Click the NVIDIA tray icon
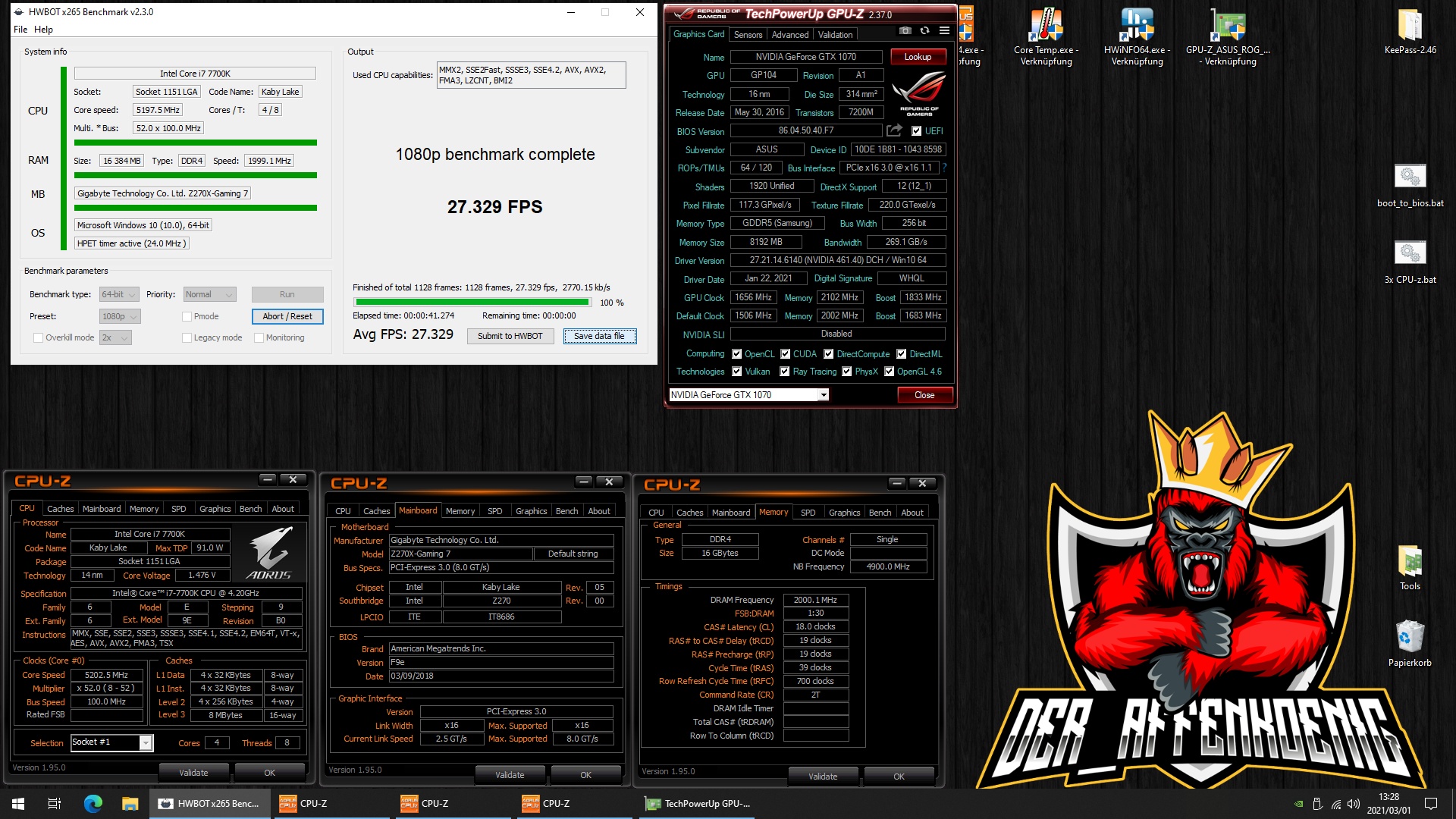The width and height of the screenshot is (1456, 819). [1299, 804]
